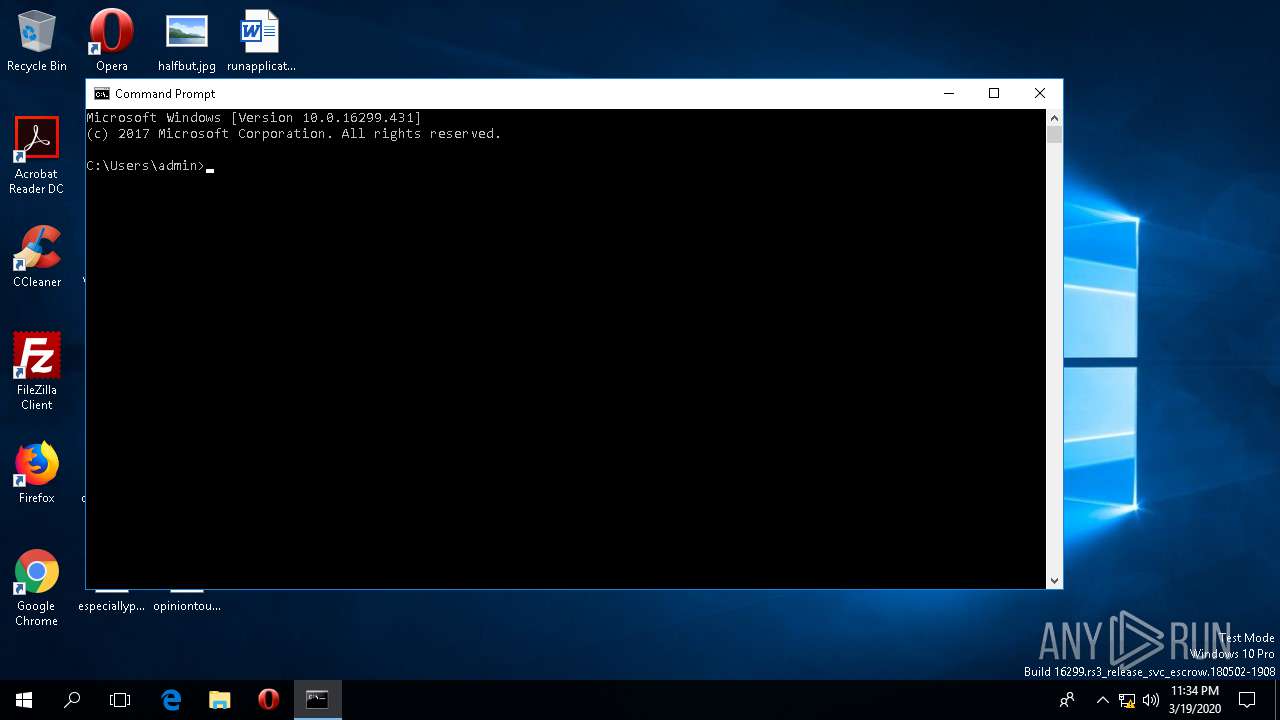Open the Windows Start menu
Viewport: 1280px width, 720px height.
pos(24,700)
